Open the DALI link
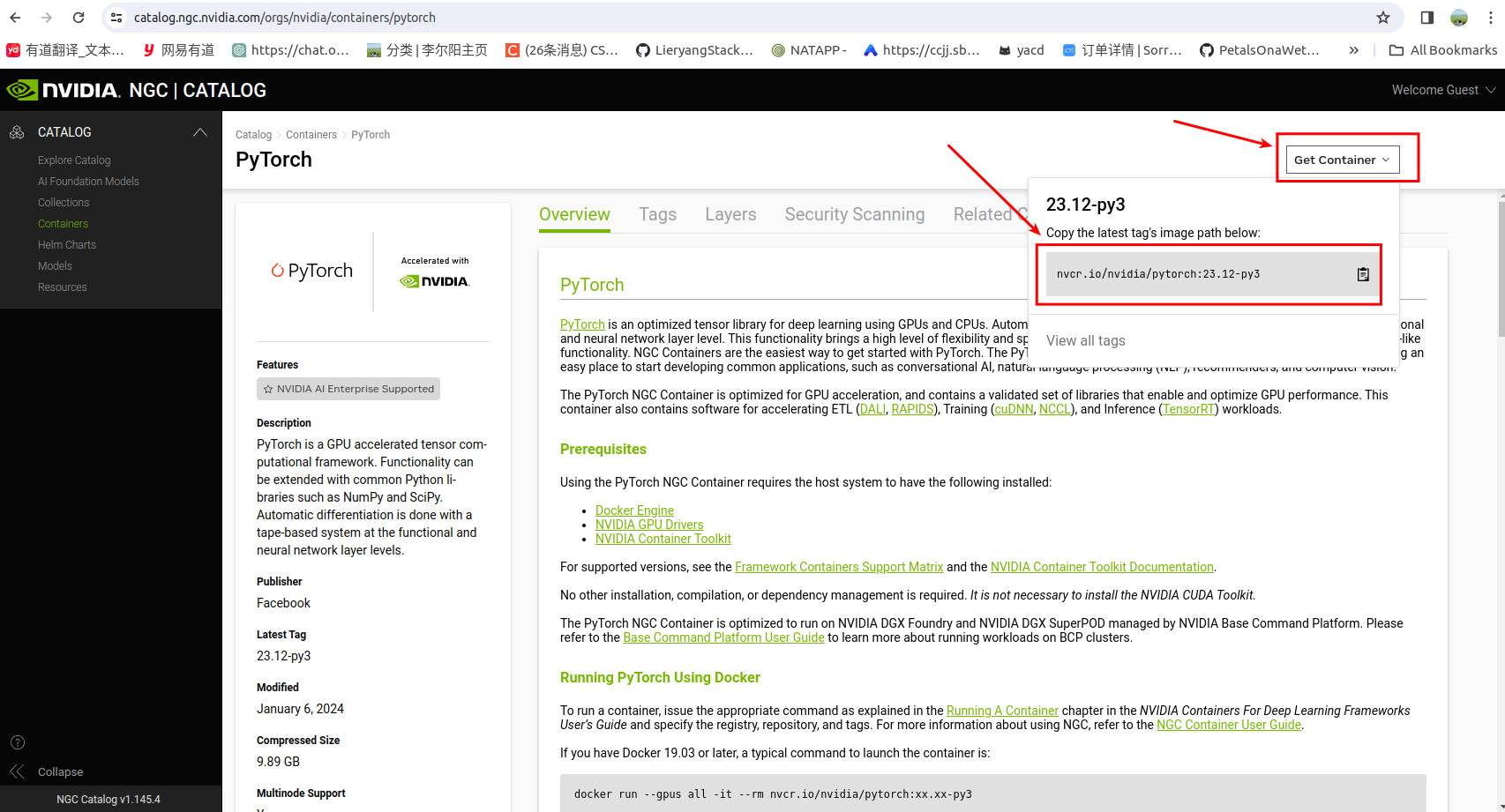The height and width of the screenshot is (812, 1505). [872, 409]
